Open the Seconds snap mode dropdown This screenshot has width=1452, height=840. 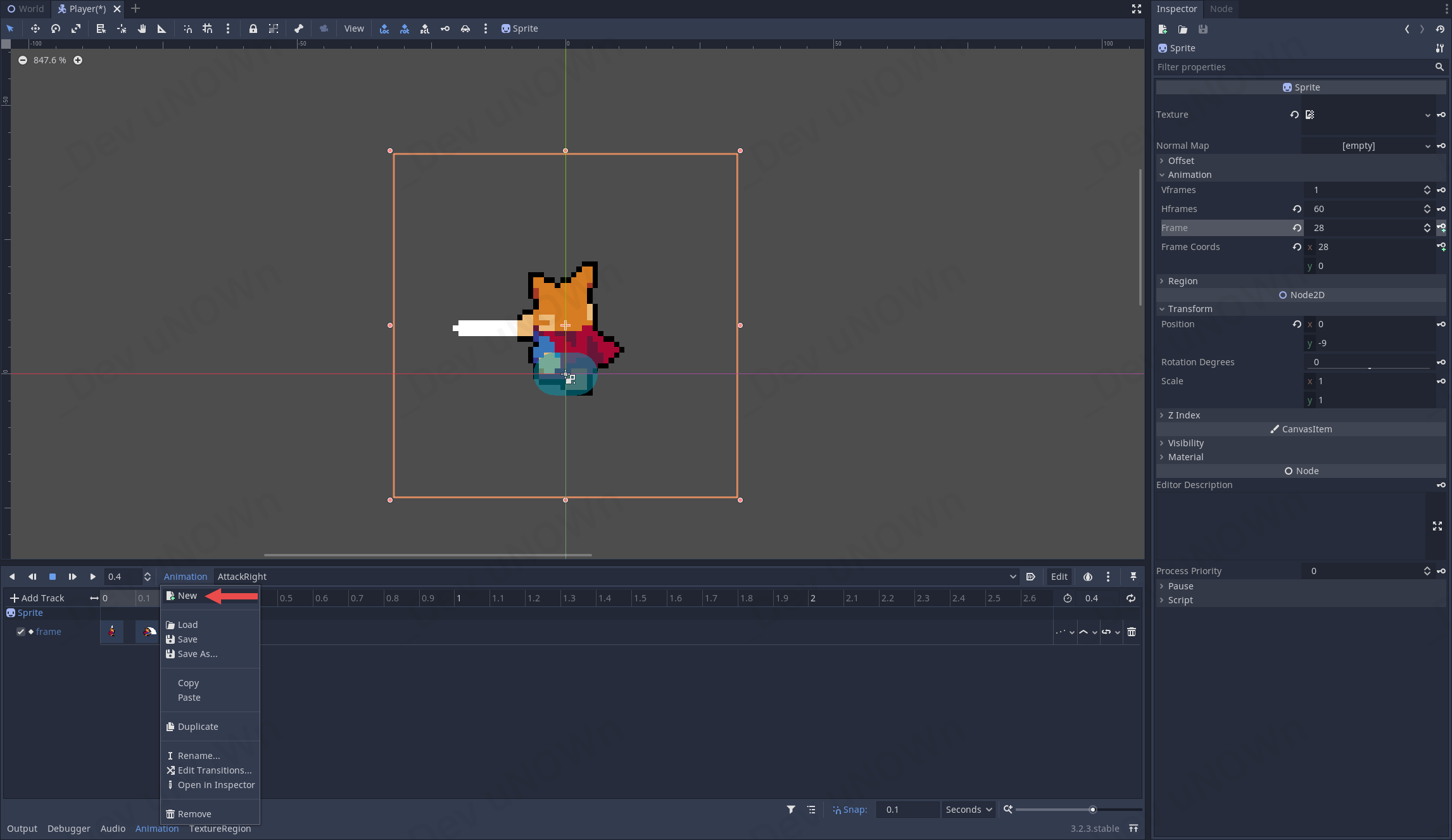pyautogui.click(x=968, y=810)
